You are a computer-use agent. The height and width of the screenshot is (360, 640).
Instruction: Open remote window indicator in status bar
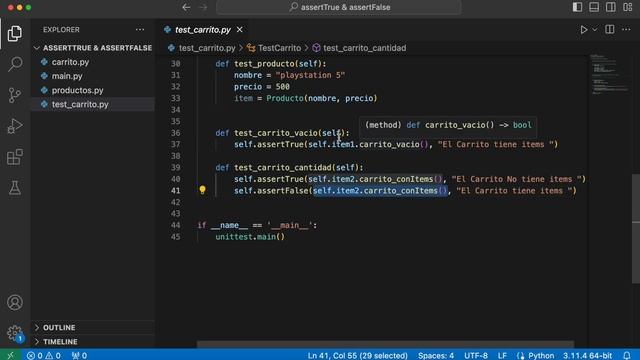tap(10, 355)
